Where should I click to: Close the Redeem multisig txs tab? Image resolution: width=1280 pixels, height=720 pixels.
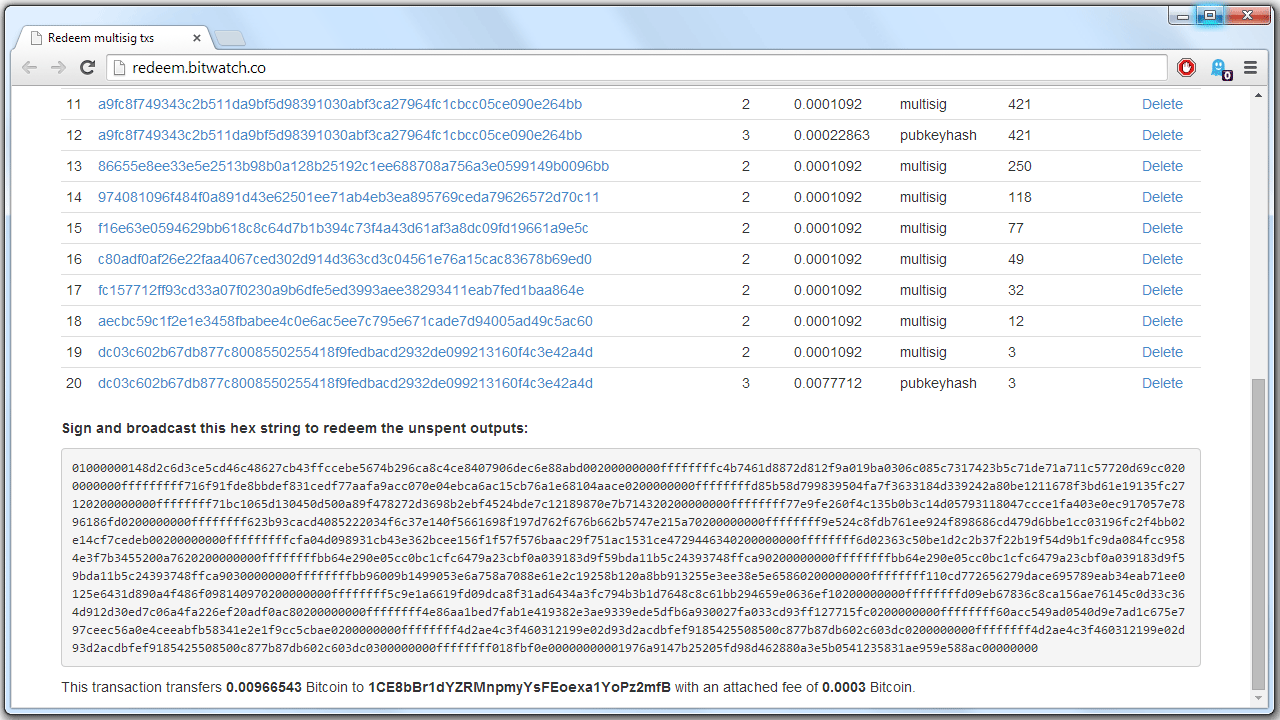(x=197, y=38)
